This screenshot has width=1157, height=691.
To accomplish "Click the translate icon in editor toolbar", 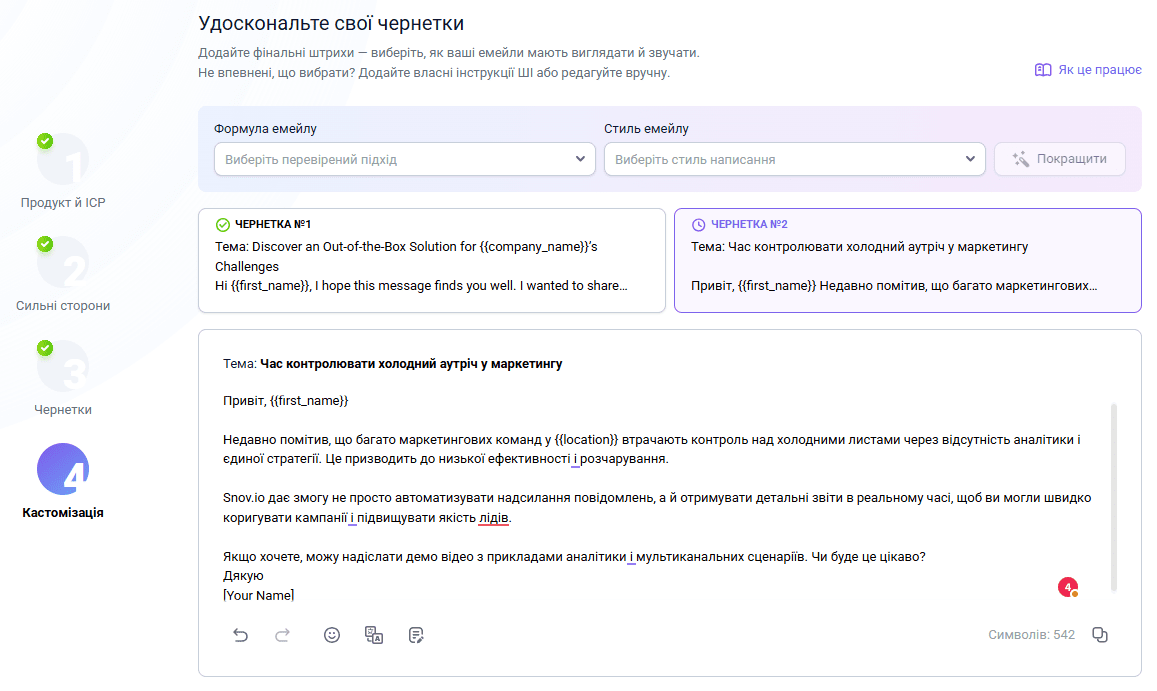I will coord(374,635).
